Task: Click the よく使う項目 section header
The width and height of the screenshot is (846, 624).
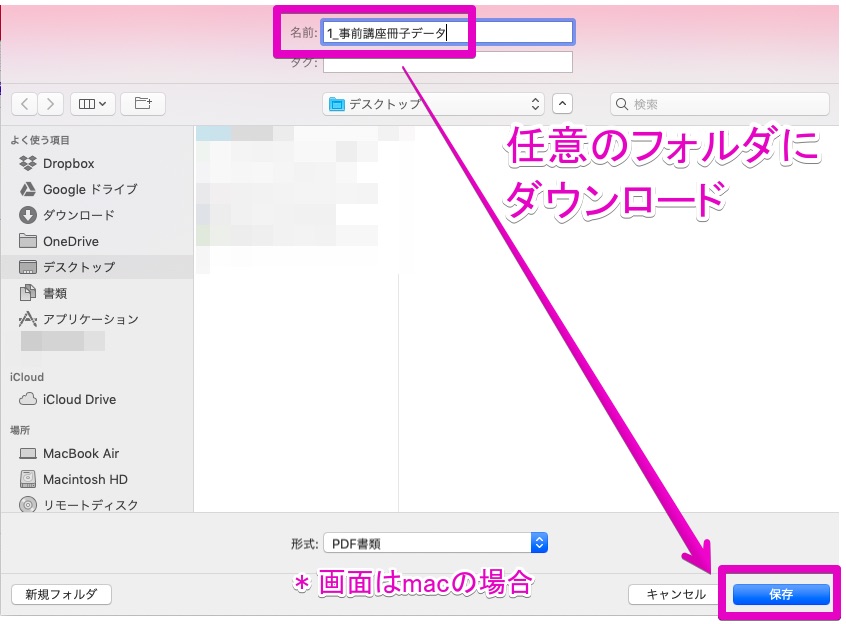Action: (x=40, y=140)
